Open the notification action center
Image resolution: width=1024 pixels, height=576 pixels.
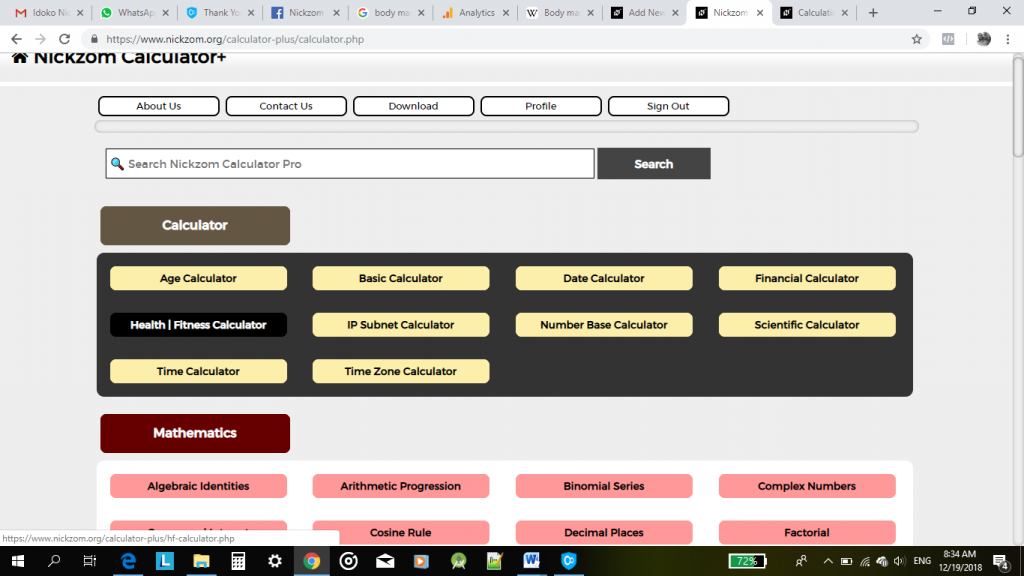point(1000,561)
